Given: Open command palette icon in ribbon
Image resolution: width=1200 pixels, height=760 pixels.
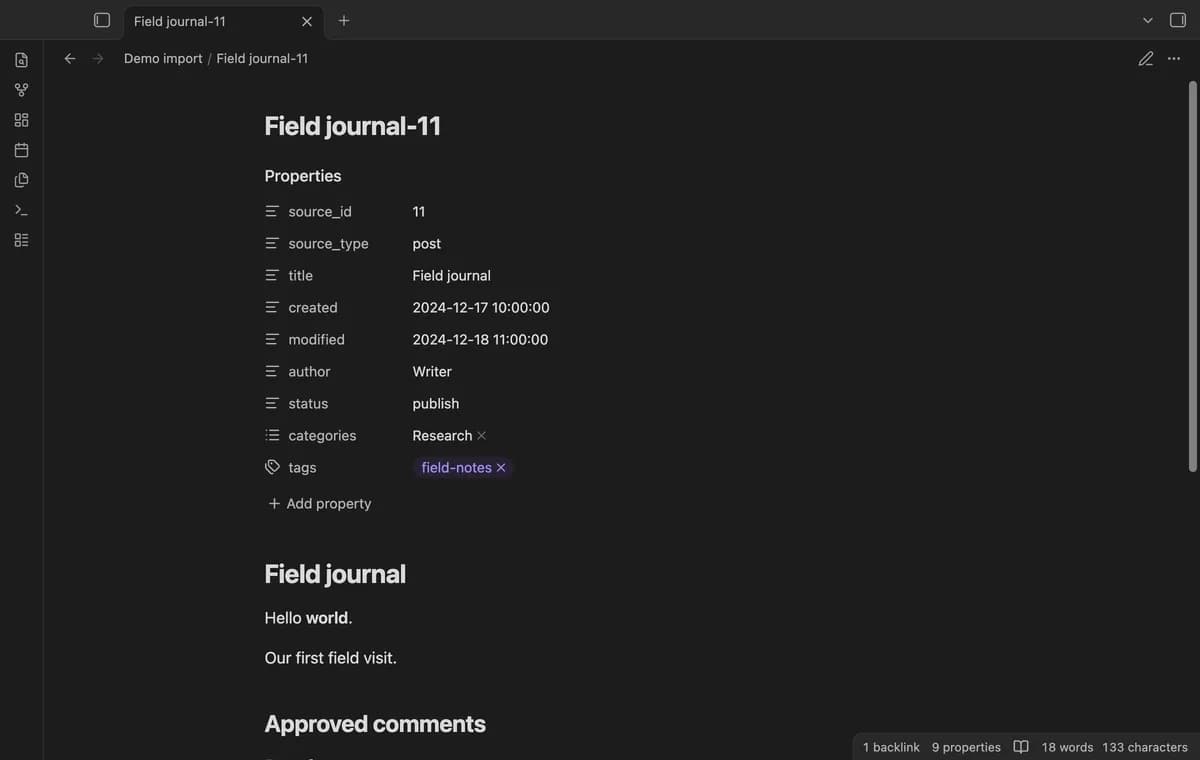Looking at the screenshot, I should click(21, 210).
